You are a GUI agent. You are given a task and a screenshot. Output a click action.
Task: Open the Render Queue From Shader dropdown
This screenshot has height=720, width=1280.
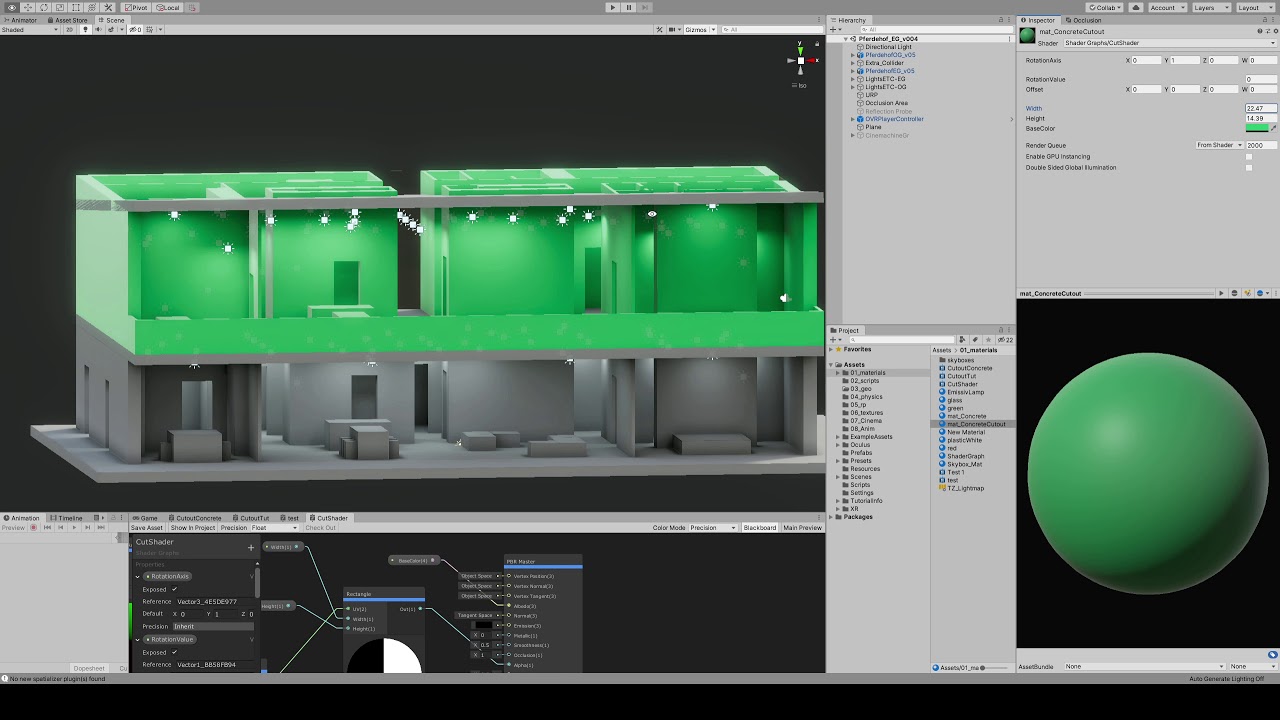coord(1219,145)
